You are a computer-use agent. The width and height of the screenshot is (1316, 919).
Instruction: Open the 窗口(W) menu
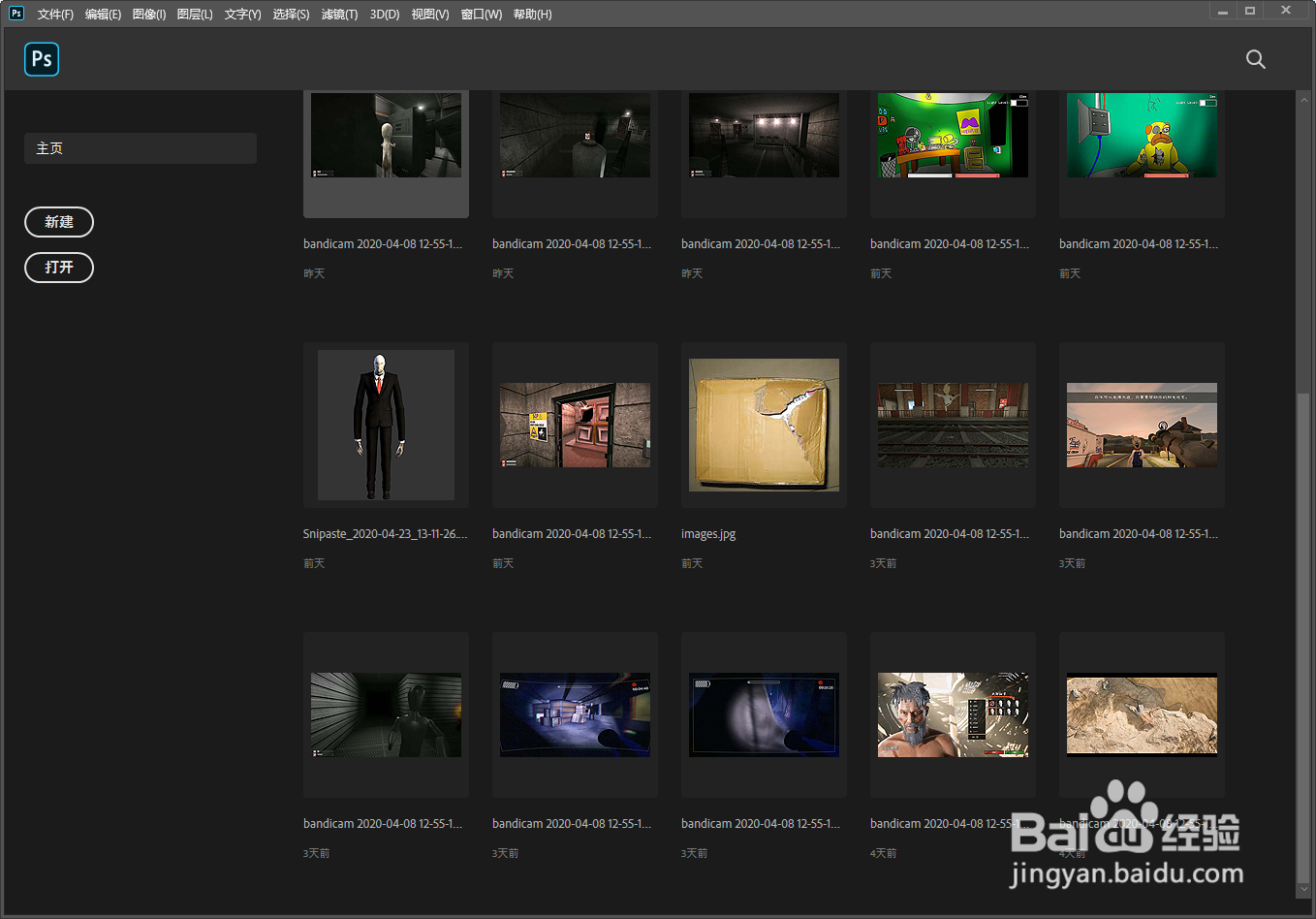[482, 15]
